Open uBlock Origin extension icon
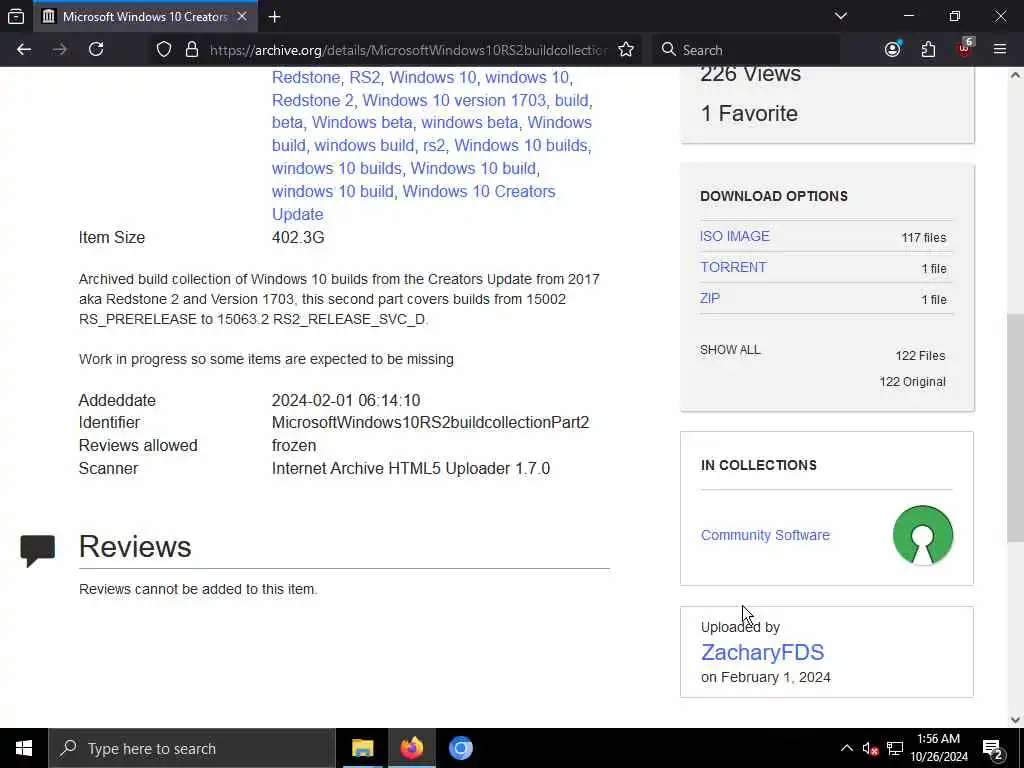 965,48
